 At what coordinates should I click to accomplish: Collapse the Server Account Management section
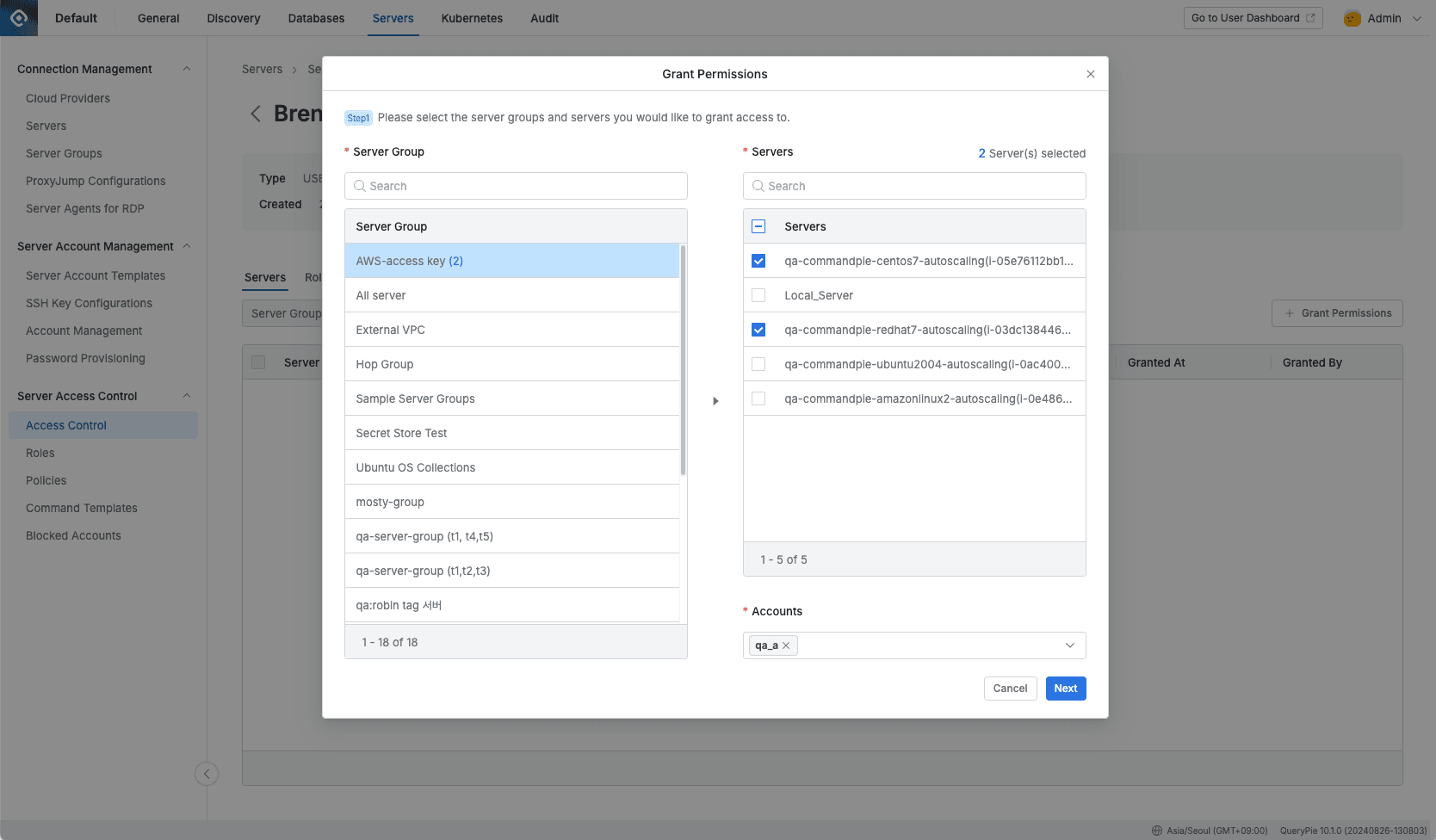[187, 246]
